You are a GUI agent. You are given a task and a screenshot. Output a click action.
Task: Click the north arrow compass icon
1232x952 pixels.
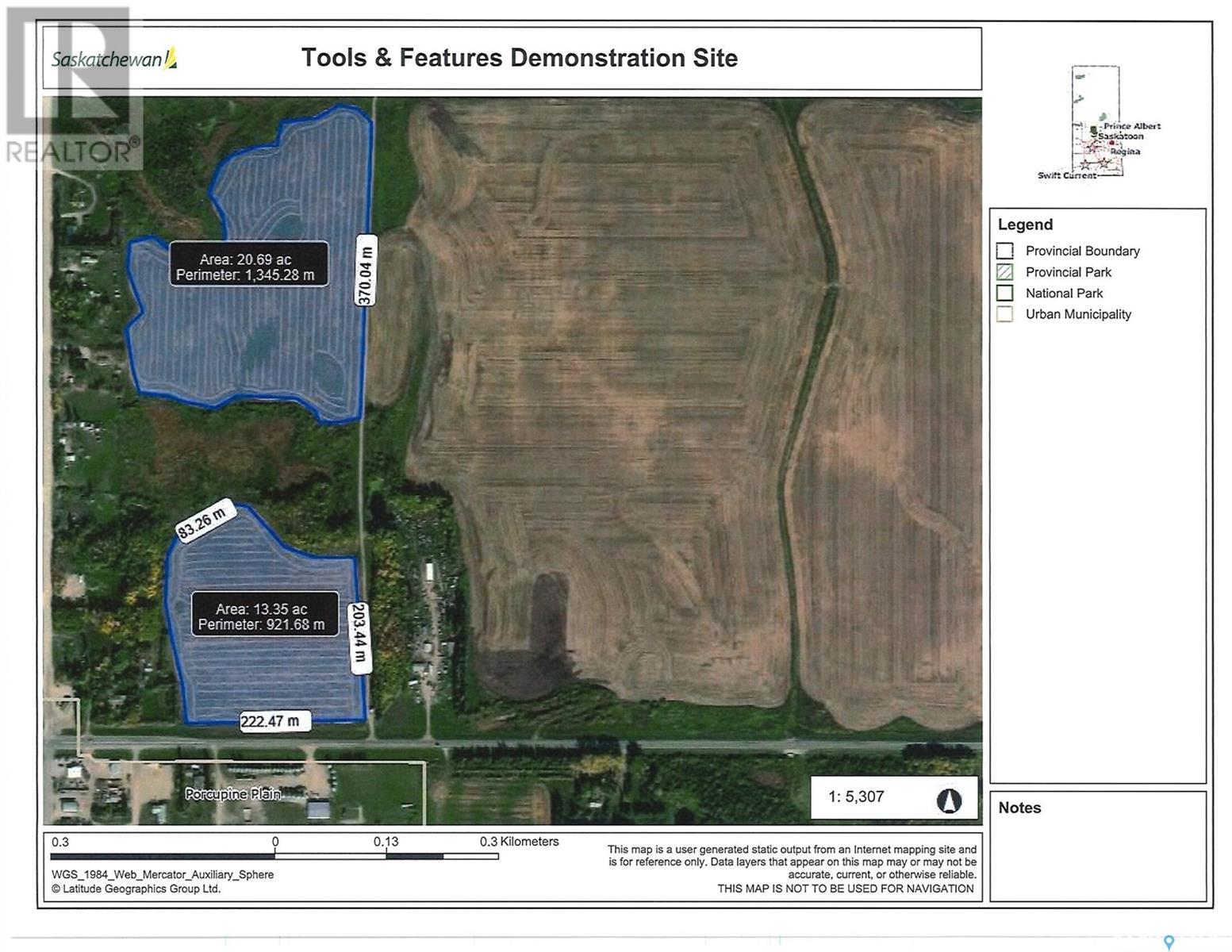click(x=949, y=800)
